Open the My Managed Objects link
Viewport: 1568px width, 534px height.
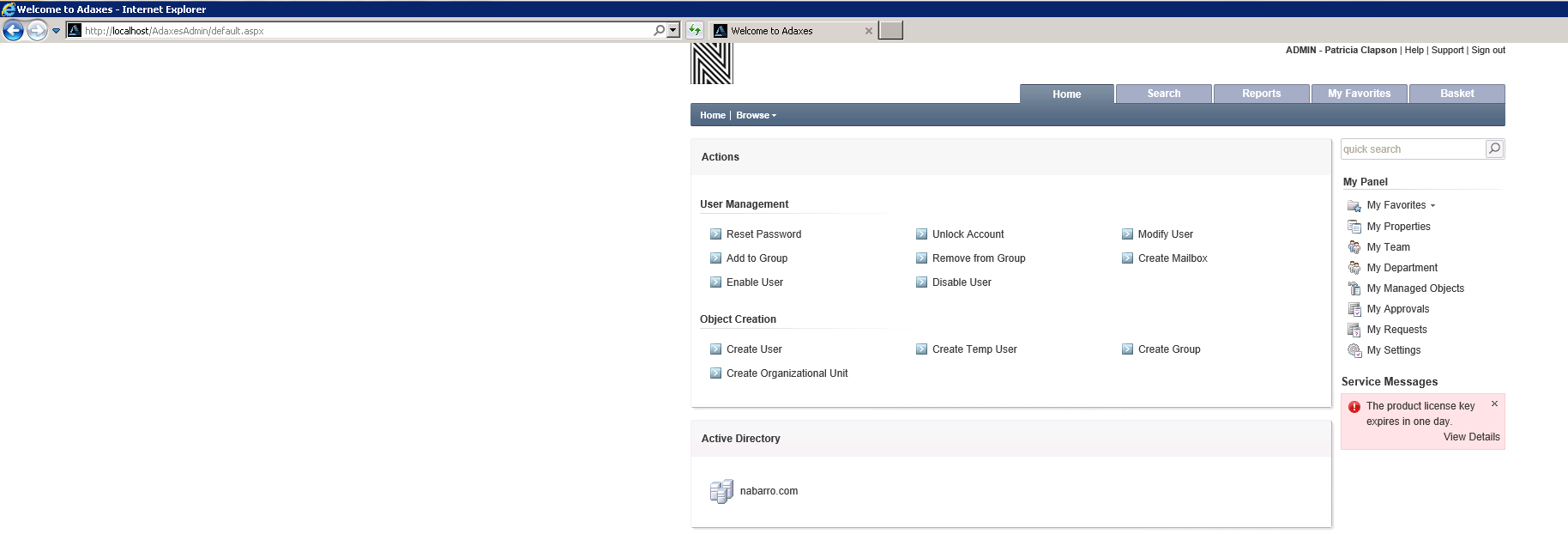pos(1415,288)
